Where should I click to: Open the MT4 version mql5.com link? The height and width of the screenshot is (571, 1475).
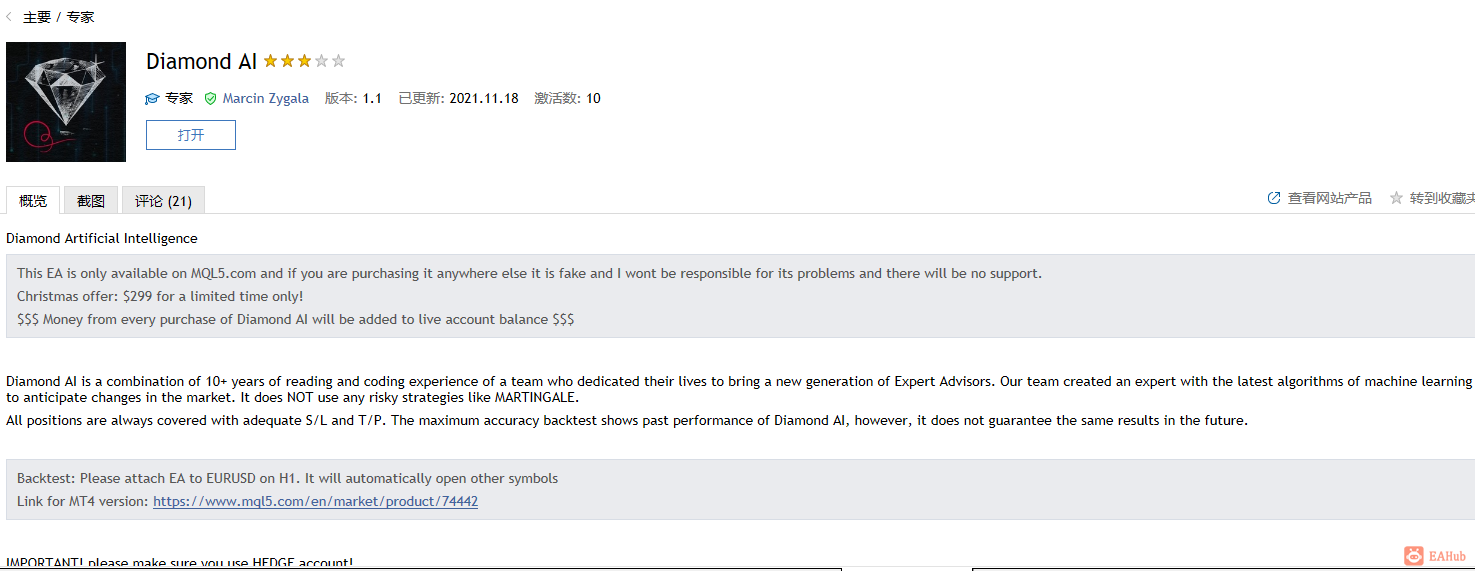coord(315,501)
